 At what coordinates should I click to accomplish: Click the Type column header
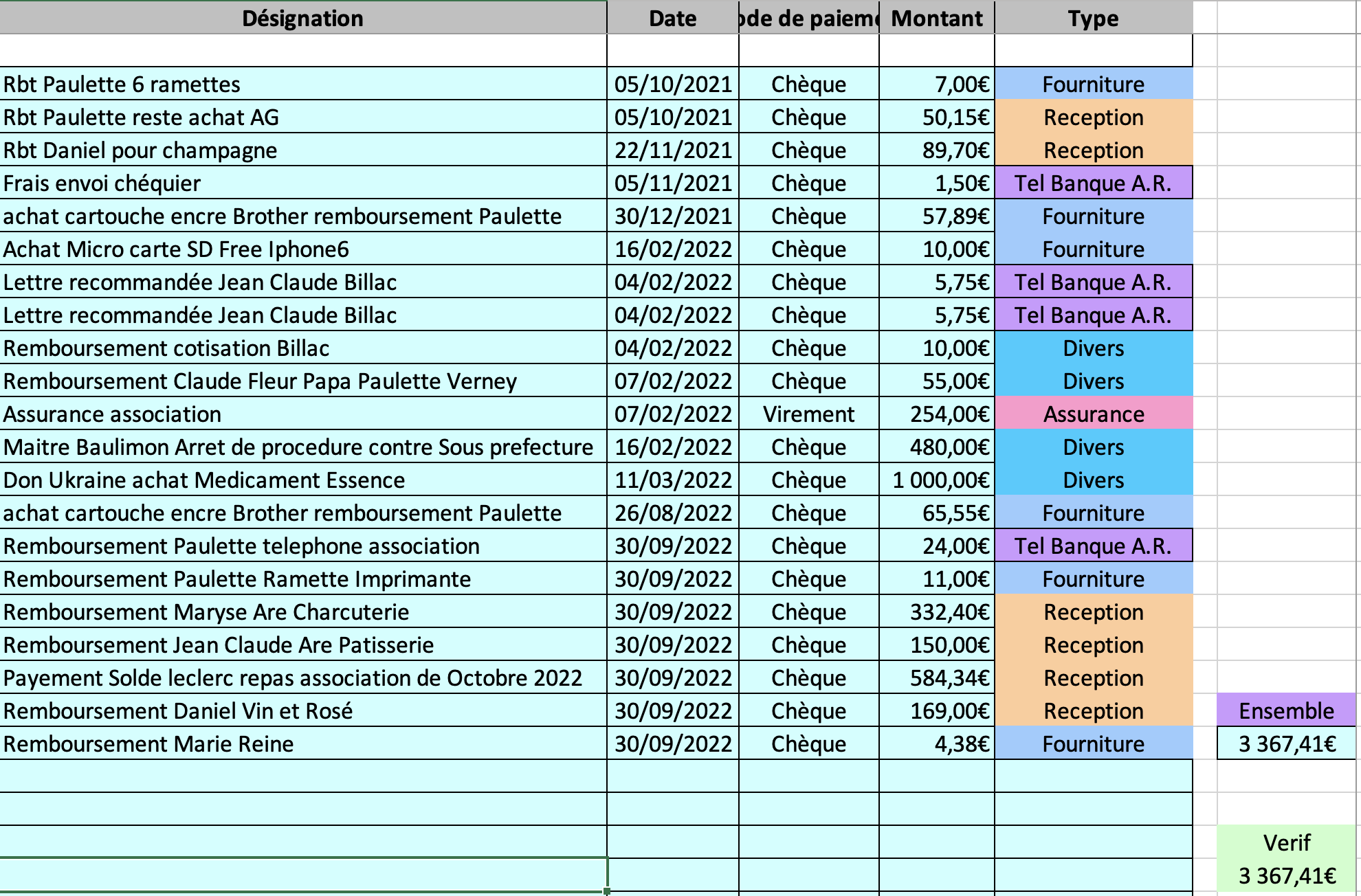click(1093, 18)
